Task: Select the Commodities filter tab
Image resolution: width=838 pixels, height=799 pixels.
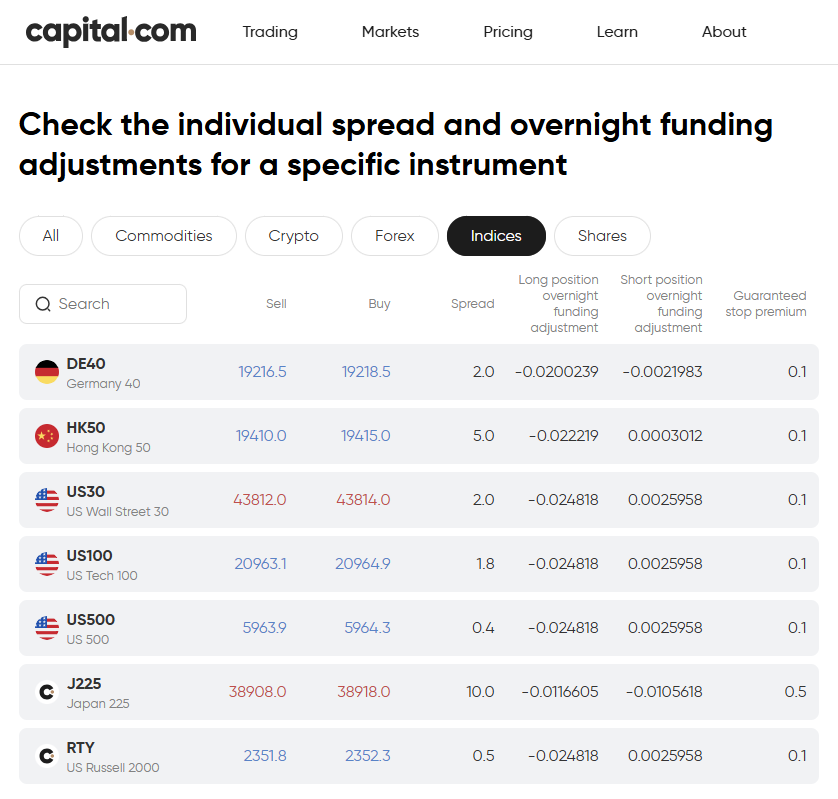Action: pyautogui.click(x=164, y=236)
